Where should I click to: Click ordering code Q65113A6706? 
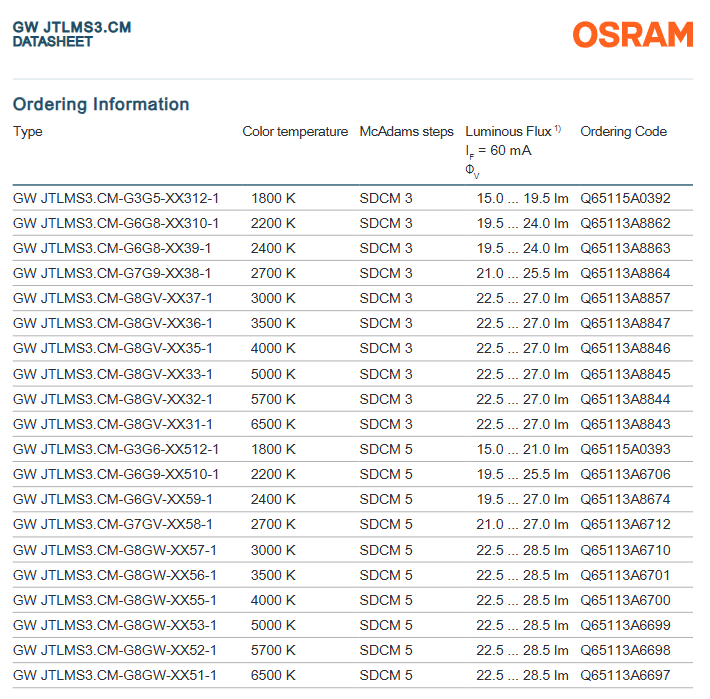click(625, 474)
